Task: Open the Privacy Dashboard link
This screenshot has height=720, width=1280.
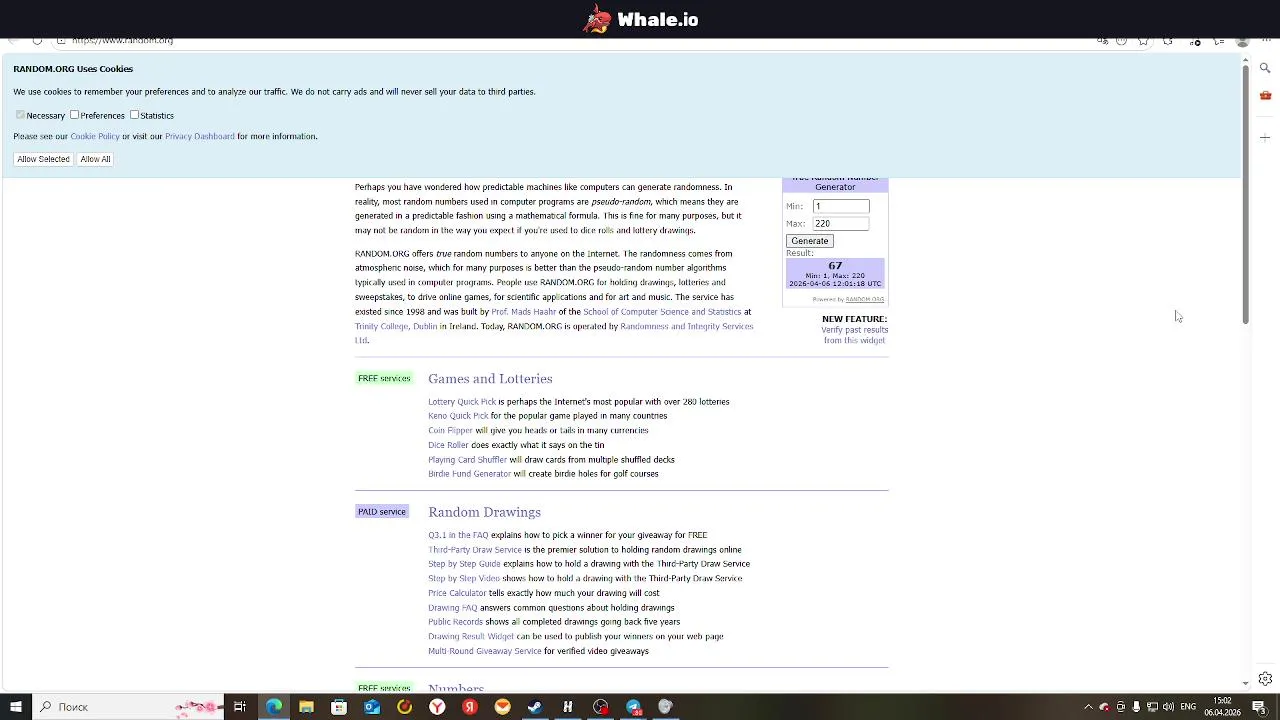Action: pos(200,136)
